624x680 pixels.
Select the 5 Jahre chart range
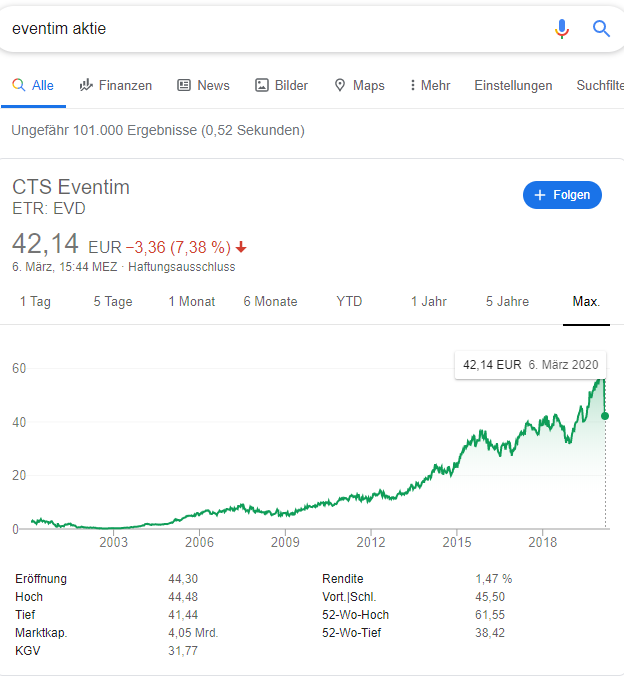507,302
